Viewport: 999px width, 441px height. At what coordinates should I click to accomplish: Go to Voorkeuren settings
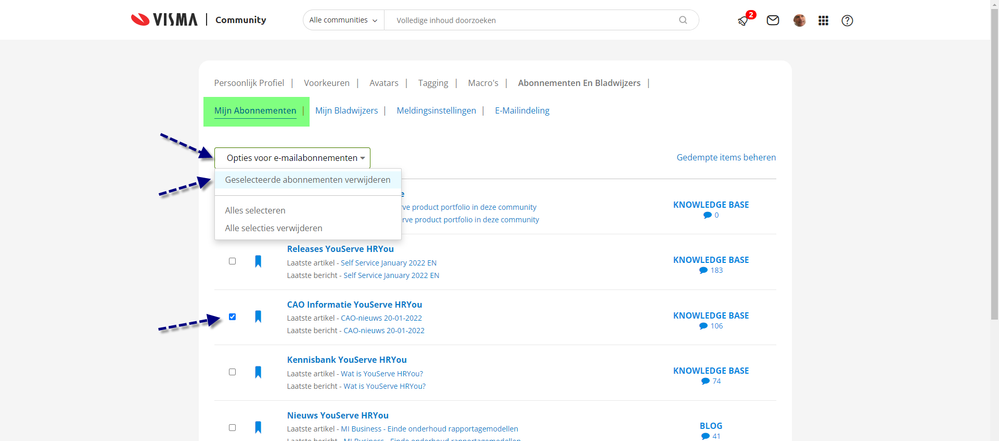pos(327,83)
